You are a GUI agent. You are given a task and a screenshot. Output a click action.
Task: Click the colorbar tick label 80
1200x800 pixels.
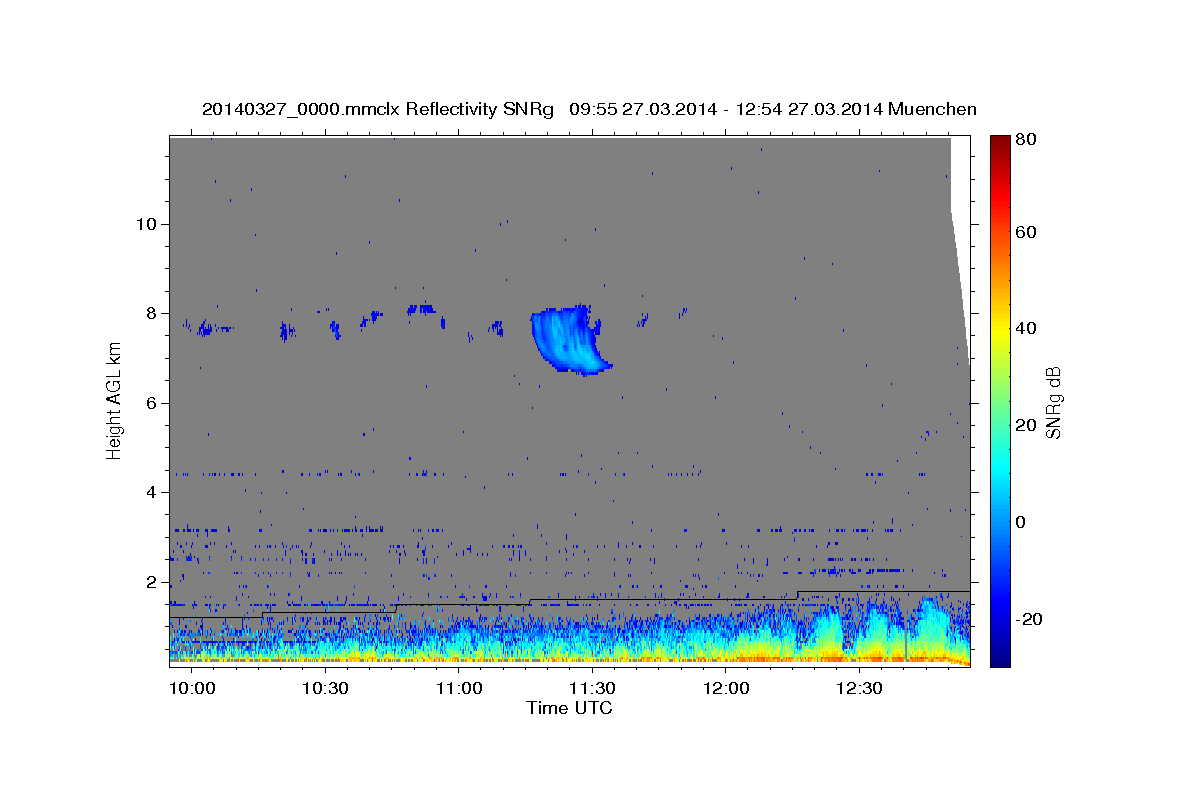[x=1025, y=139]
